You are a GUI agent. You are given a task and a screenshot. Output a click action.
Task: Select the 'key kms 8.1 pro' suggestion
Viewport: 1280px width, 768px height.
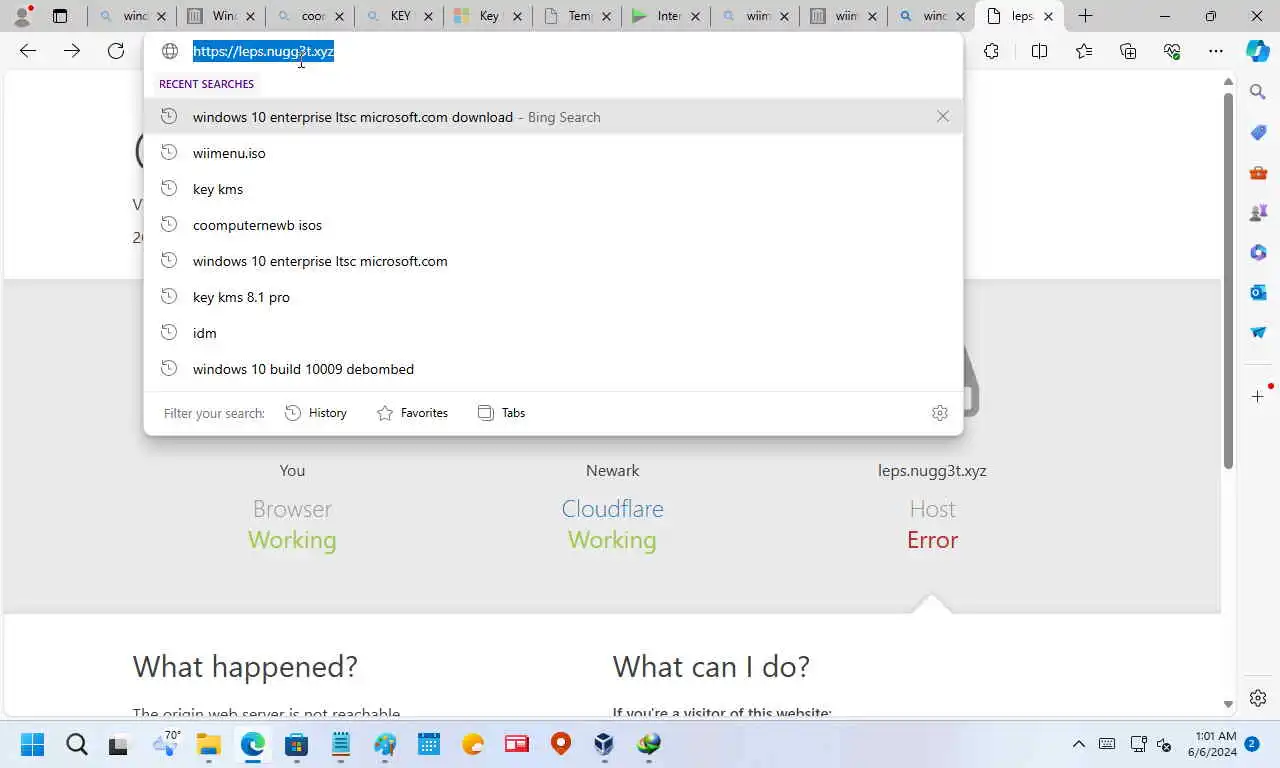click(x=553, y=297)
